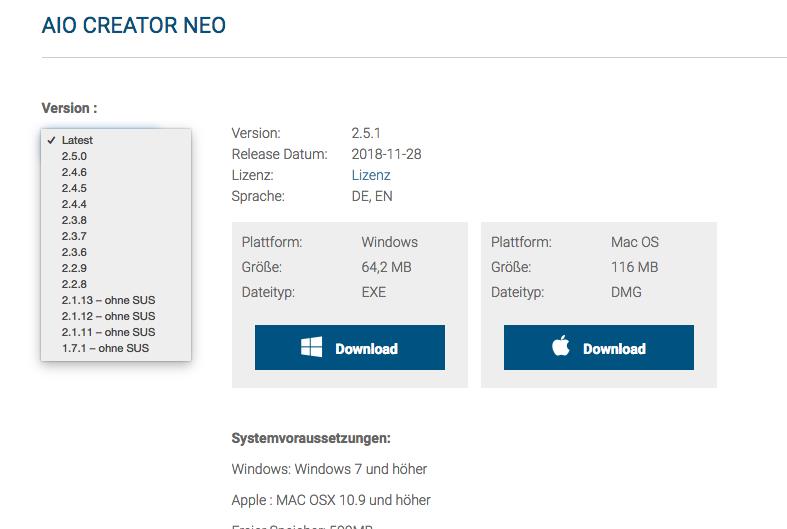Screen dimensions: 787x529
Task: Pick version 2.4.5 in the dropdown
Action: pos(116,188)
